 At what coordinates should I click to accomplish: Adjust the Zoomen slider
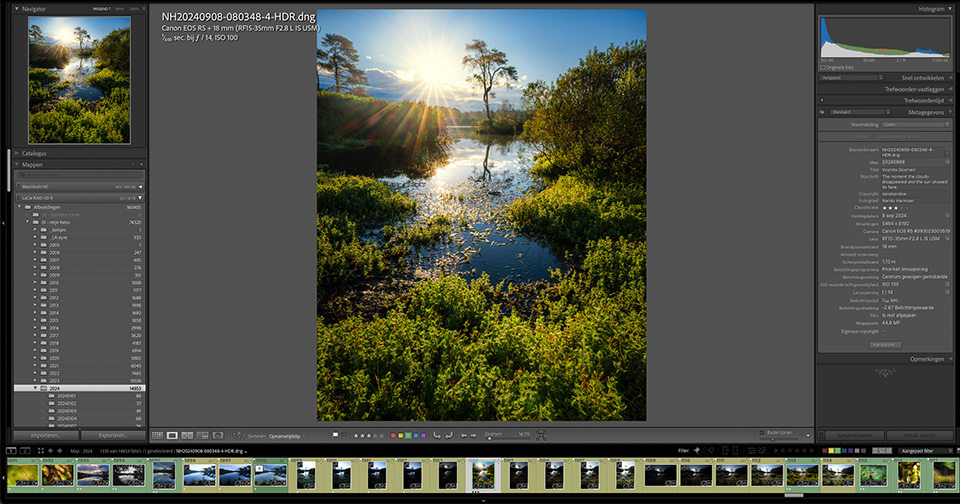(x=490, y=438)
